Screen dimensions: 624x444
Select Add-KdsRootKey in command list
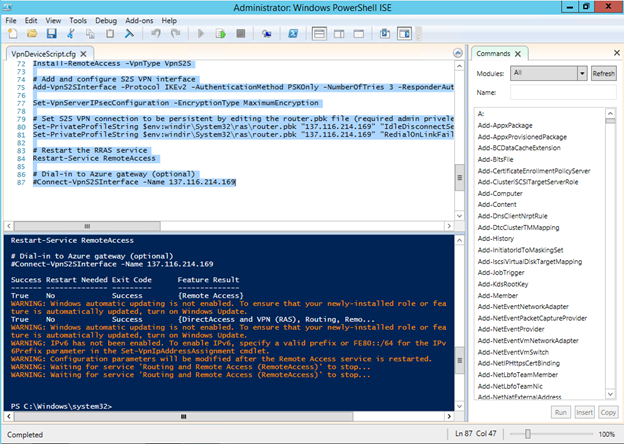click(x=503, y=284)
